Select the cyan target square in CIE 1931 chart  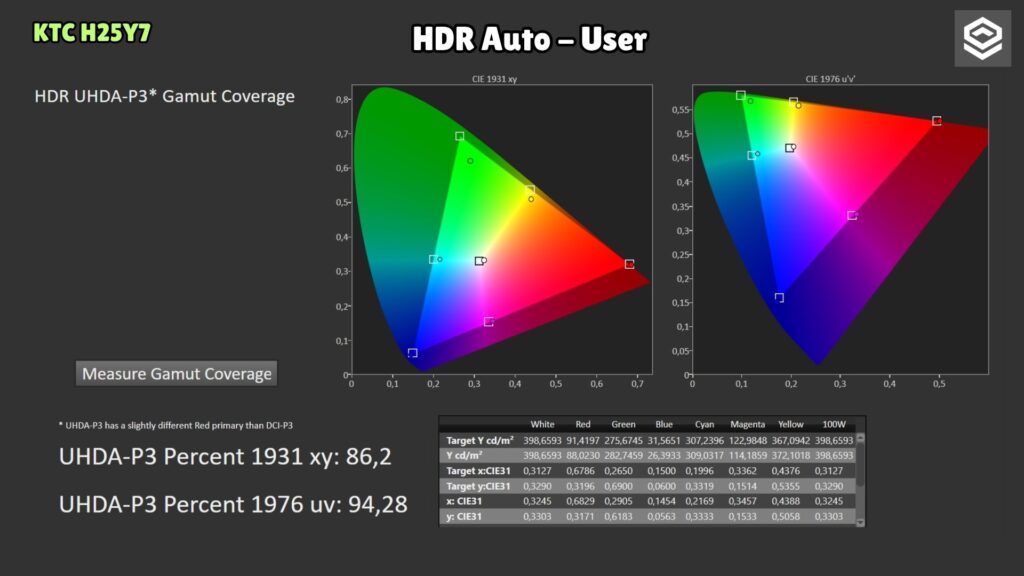tap(433, 259)
